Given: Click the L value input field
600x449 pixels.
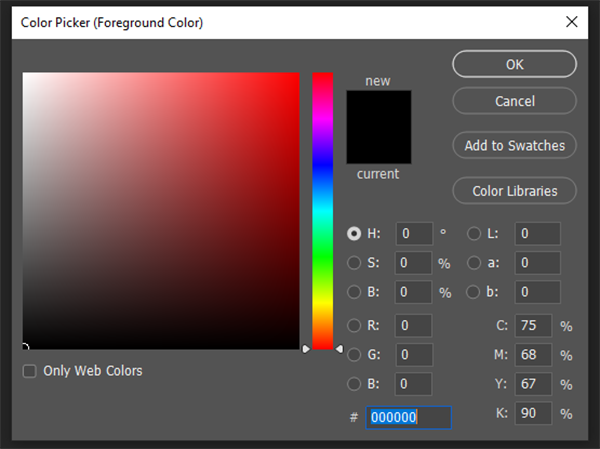Looking at the screenshot, I should 538,233.
